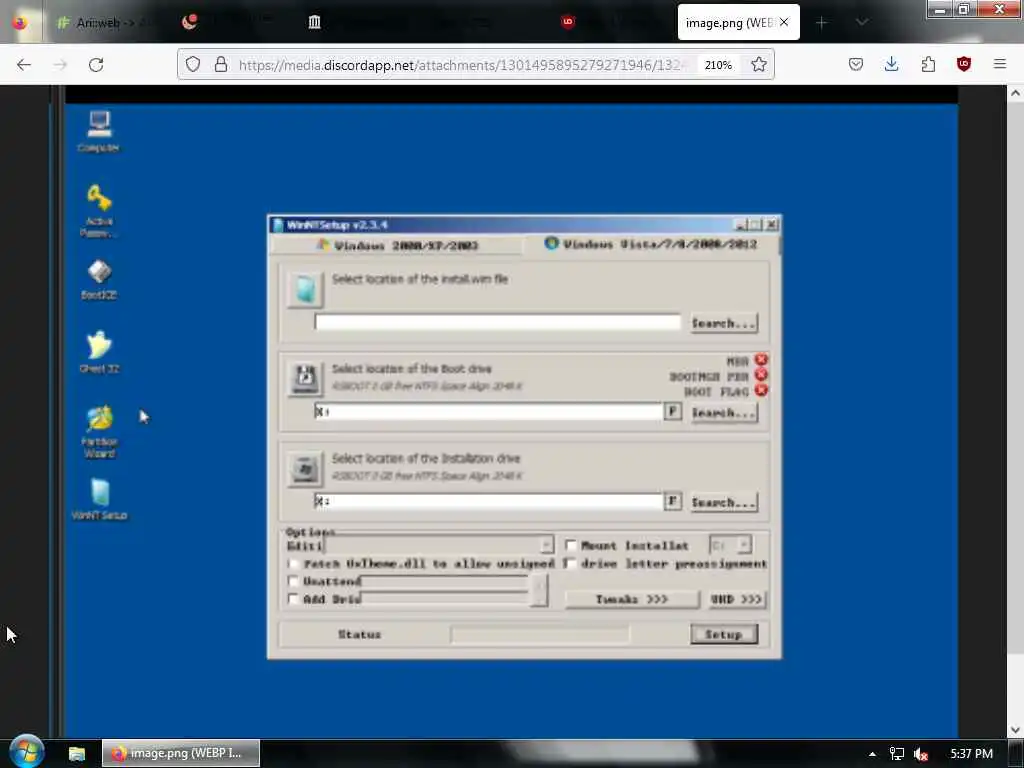Click the Setup button
The height and width of the screenshot is (768, 1024).
pyautogui.click(x=724, y=634)
